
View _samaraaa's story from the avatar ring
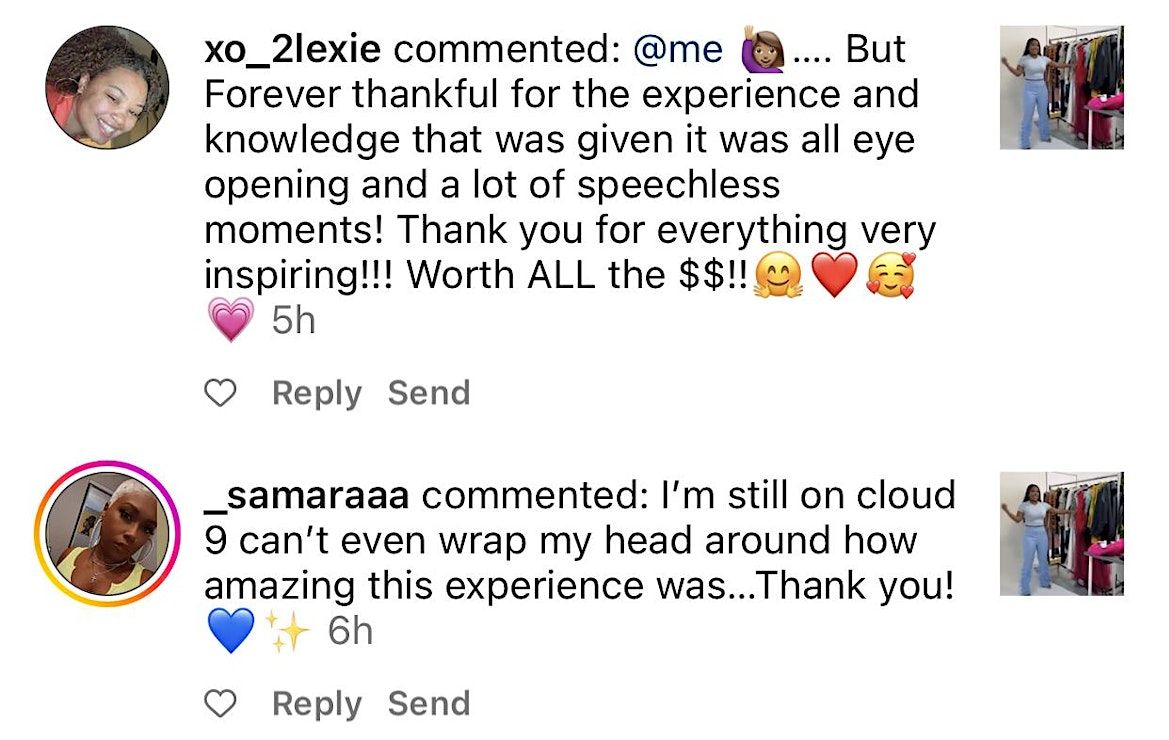pos(107,533)
